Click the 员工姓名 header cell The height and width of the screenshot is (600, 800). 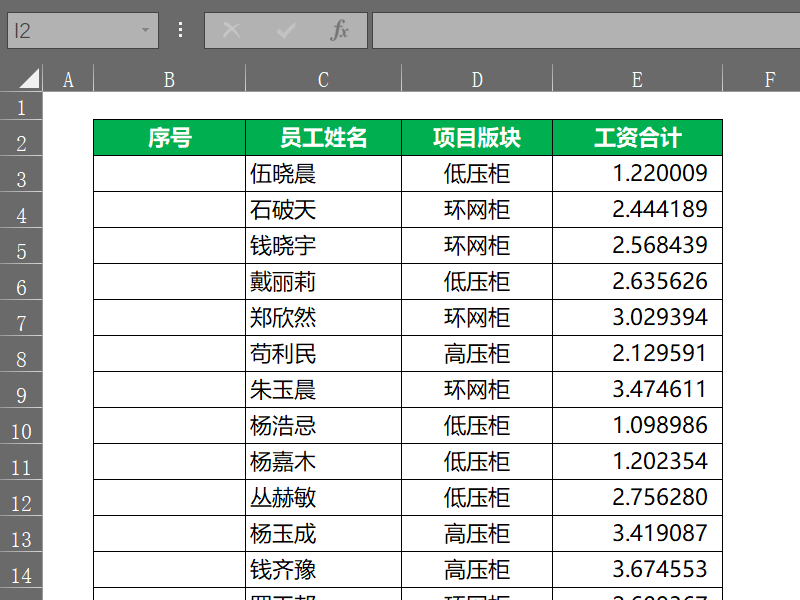click(323, 138)
